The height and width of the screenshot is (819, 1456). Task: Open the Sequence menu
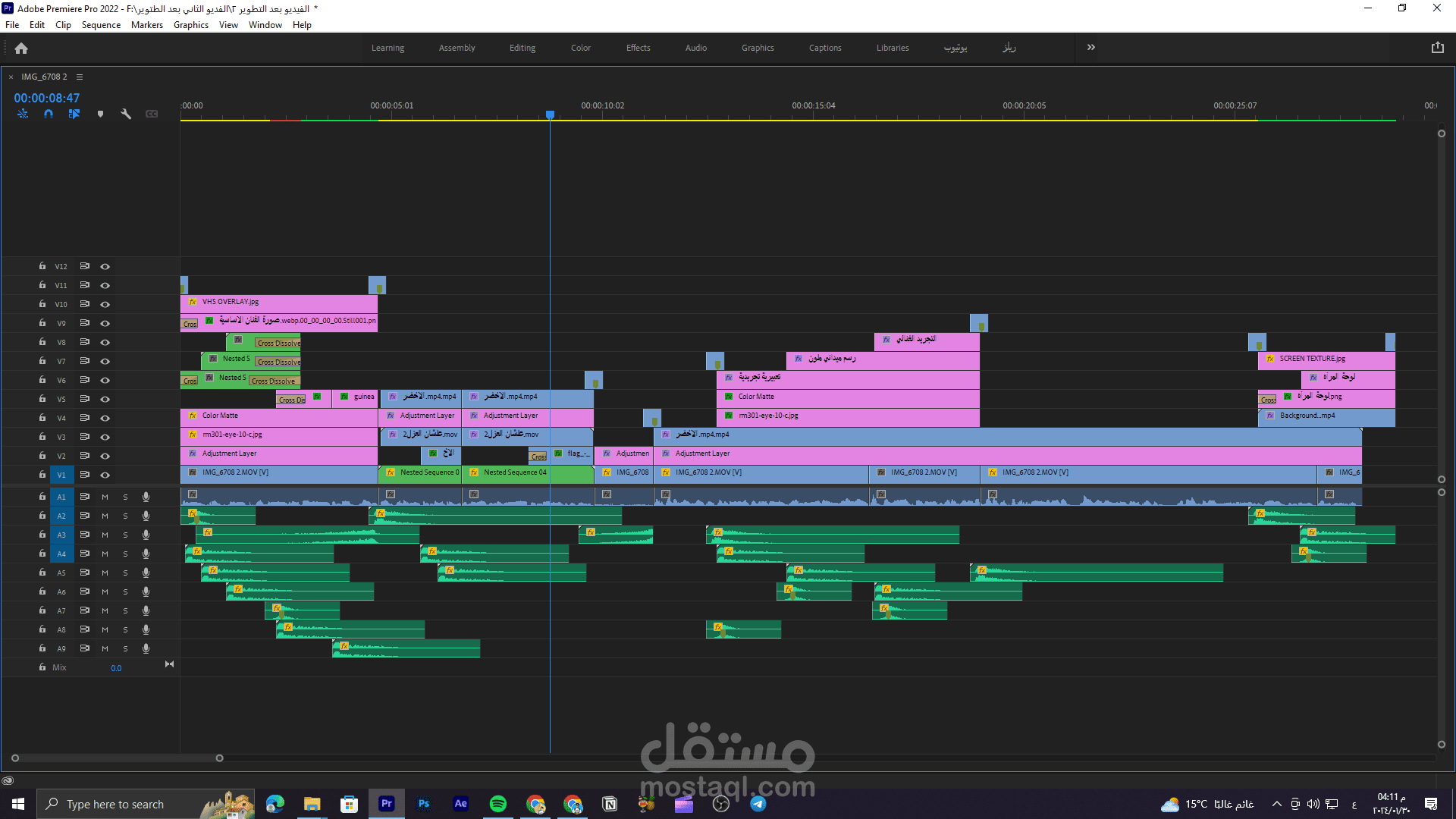(101, 25)
